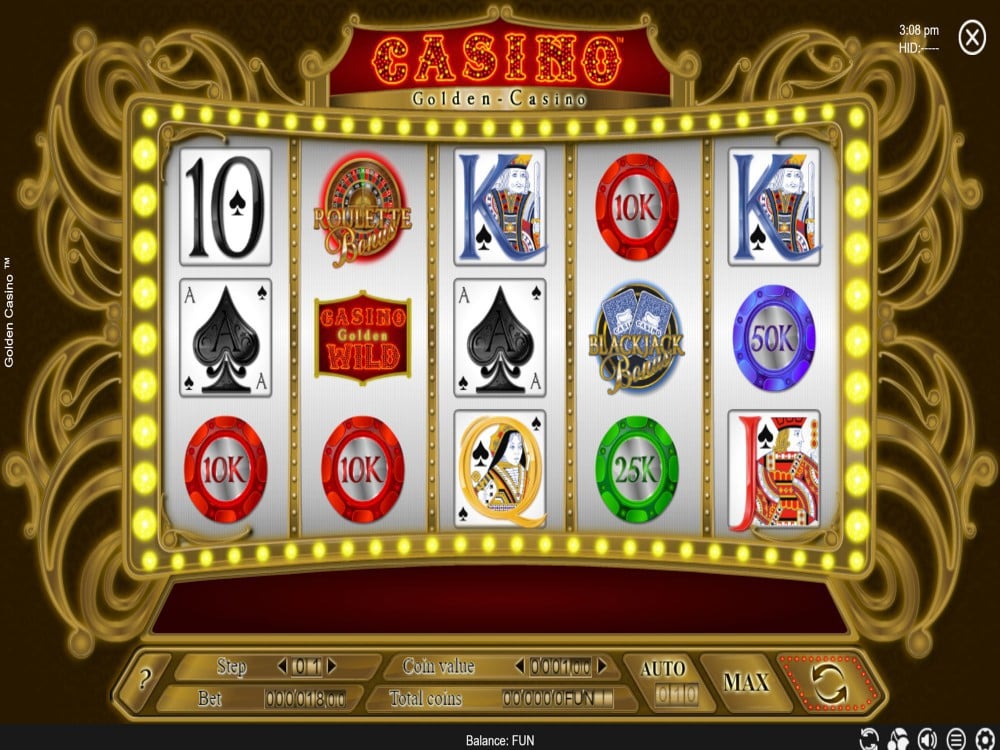This screenshot has height=750, width=1000.
Task: Open the hamburger menu icon
Action: click(957, 739)
